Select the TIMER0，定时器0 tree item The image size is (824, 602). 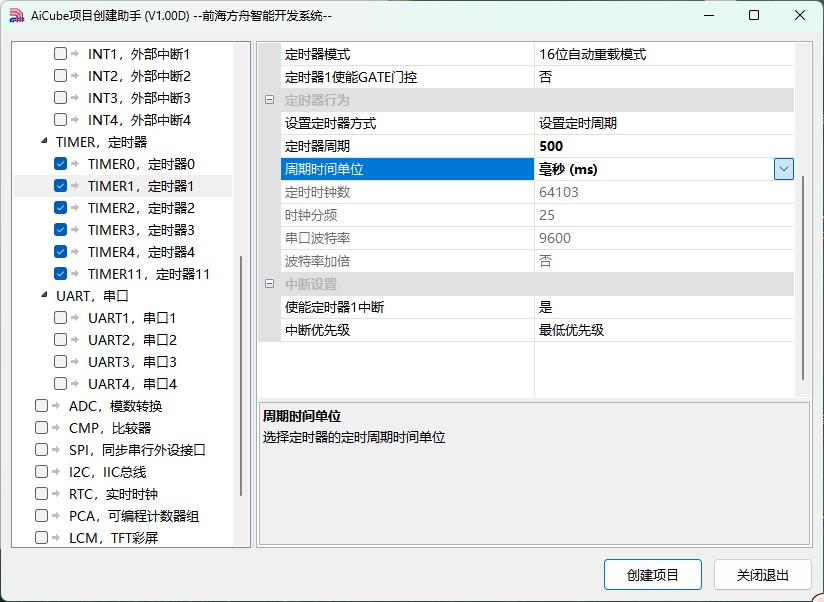point(141,164)
